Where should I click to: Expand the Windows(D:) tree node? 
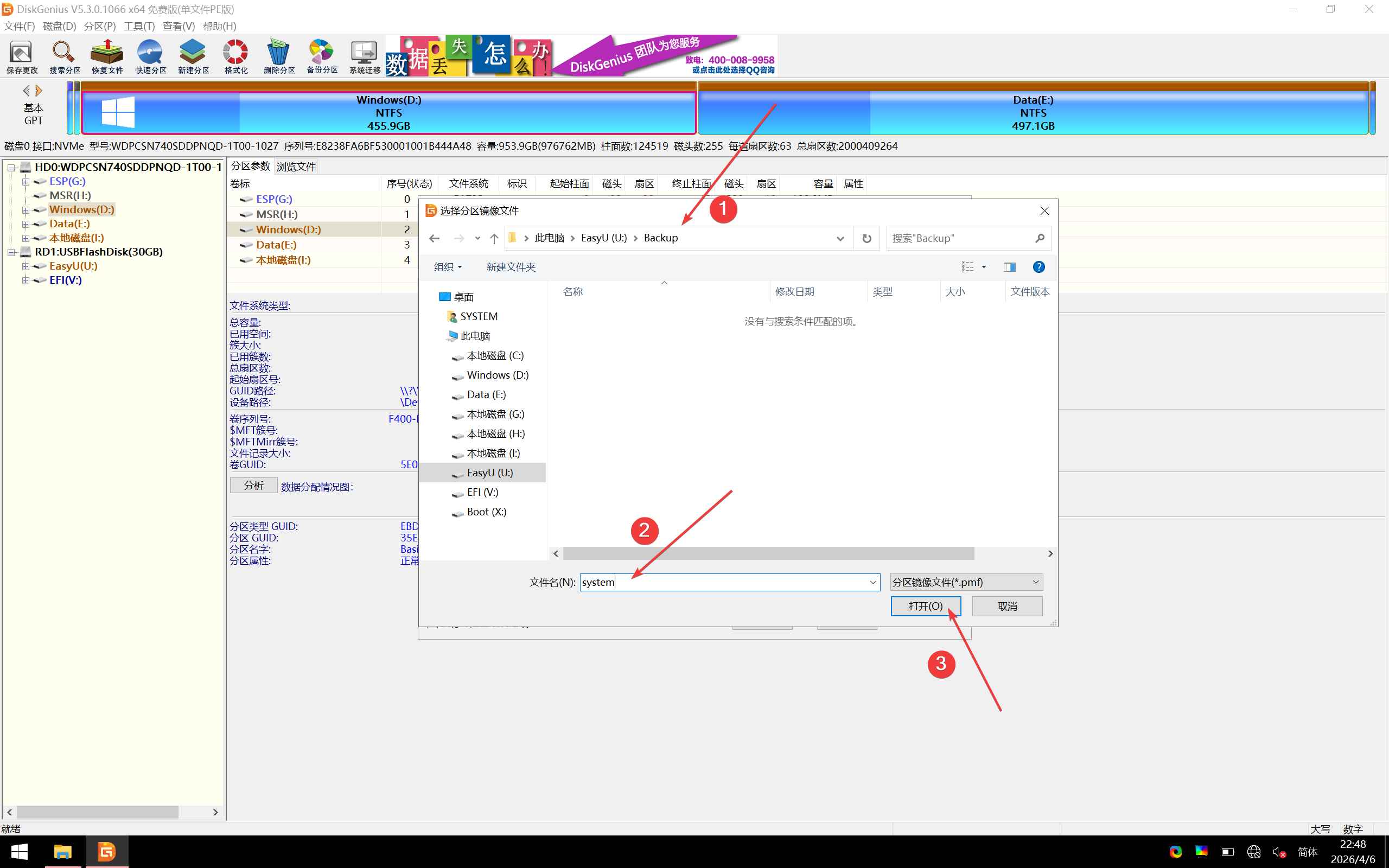26,209
